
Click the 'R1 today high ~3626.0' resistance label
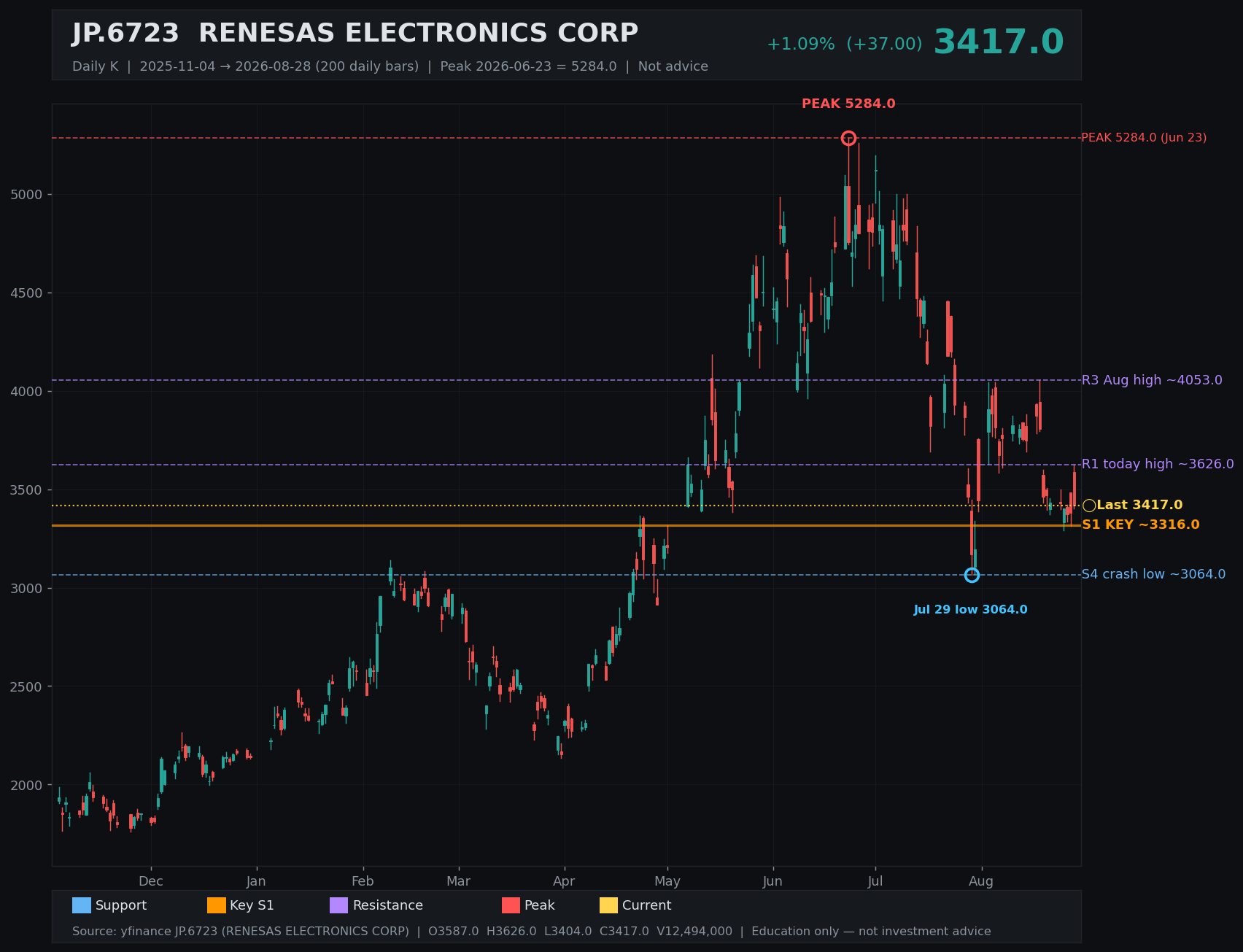[x=1158, y=464]
